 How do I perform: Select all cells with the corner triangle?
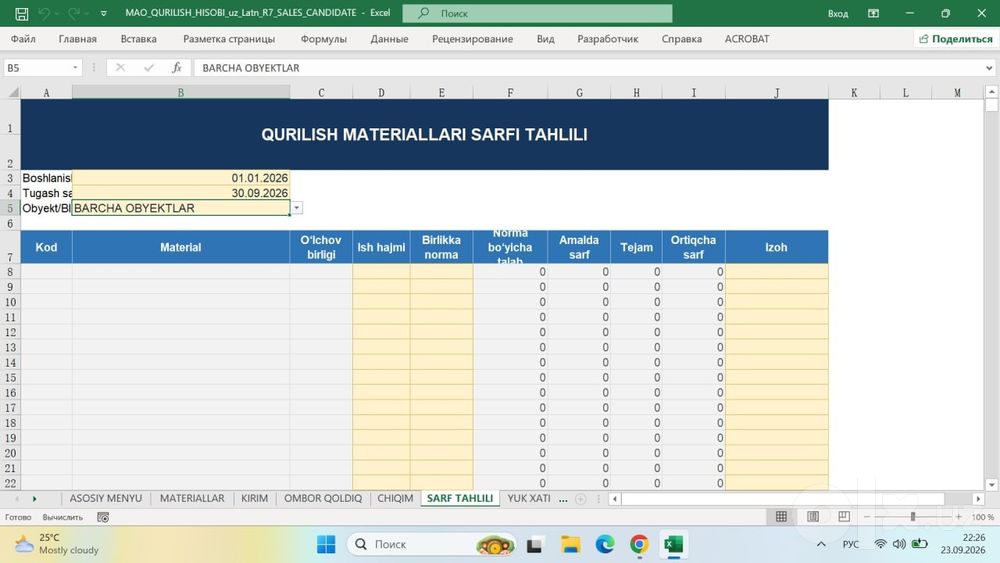pos(13,92)
